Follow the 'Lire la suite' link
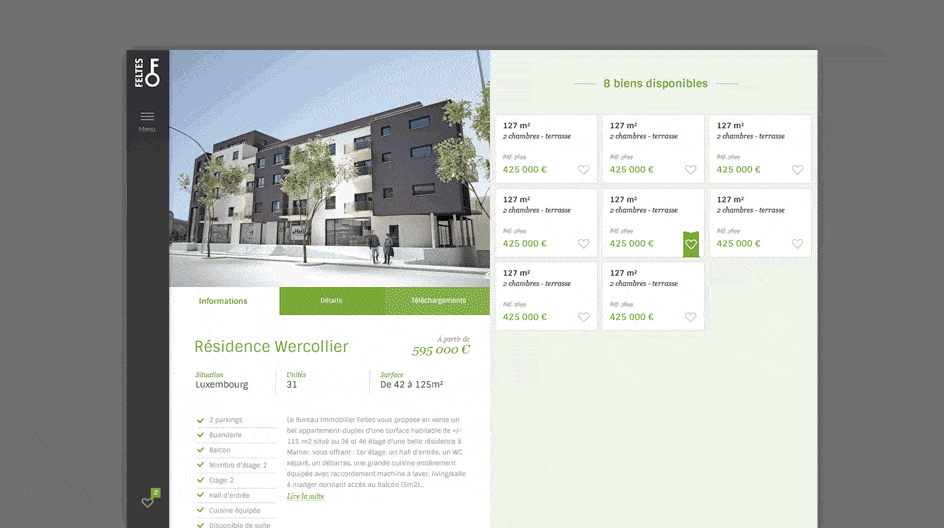944x528 pixels. click(x=305, y=496)
